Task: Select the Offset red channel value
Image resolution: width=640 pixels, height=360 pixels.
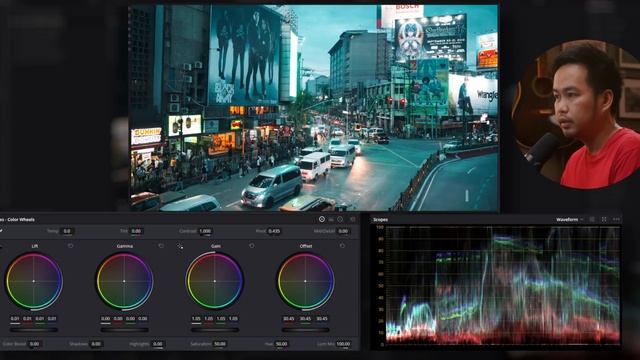Action: pos(289,319)
